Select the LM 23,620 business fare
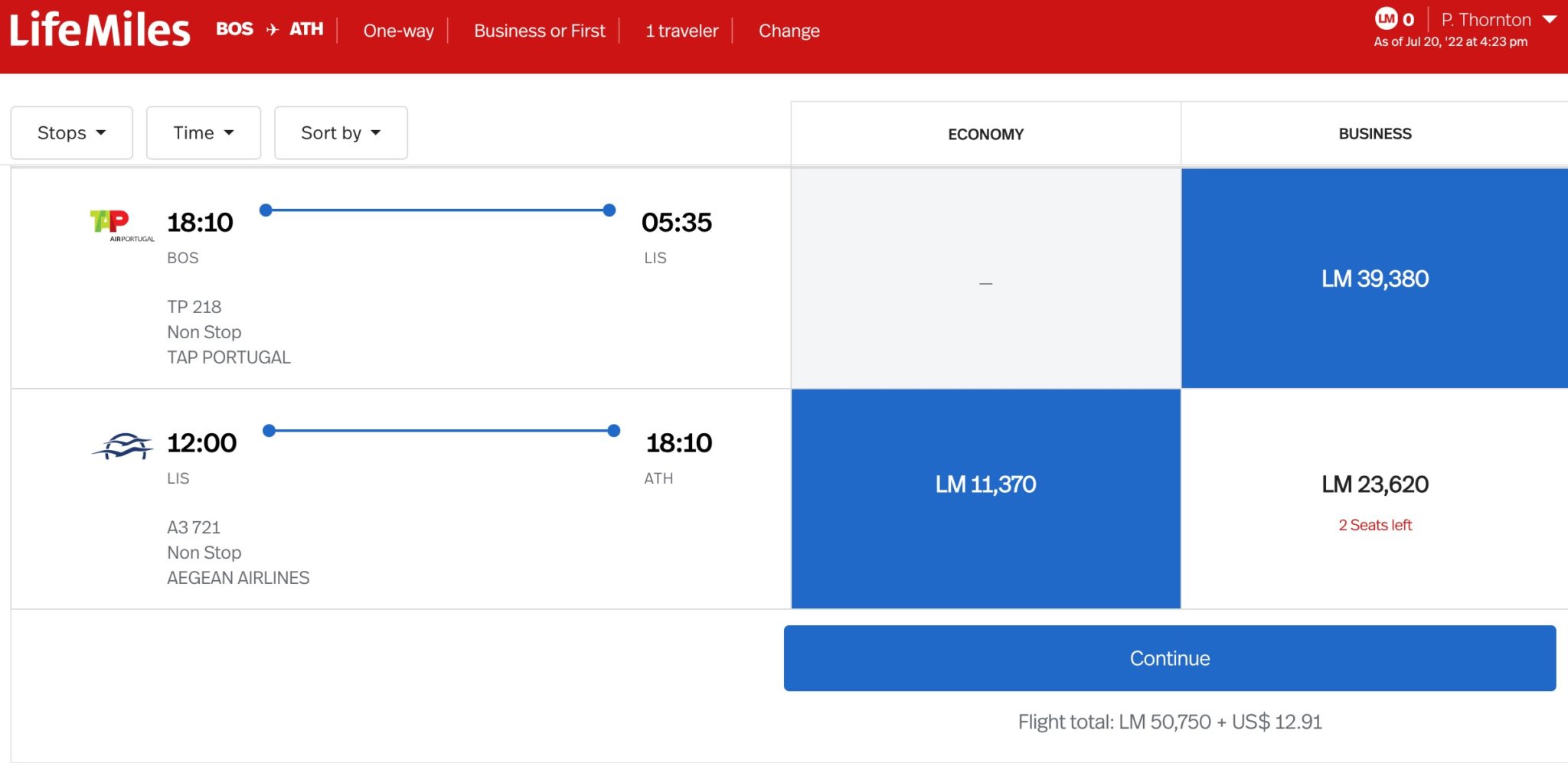 point(1374,484)
